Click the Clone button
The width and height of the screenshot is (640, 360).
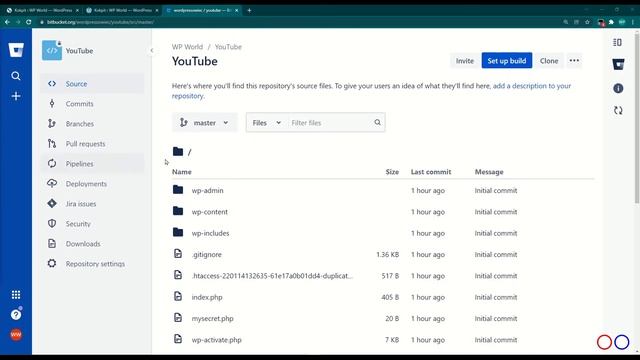click(x=549, y=61)
